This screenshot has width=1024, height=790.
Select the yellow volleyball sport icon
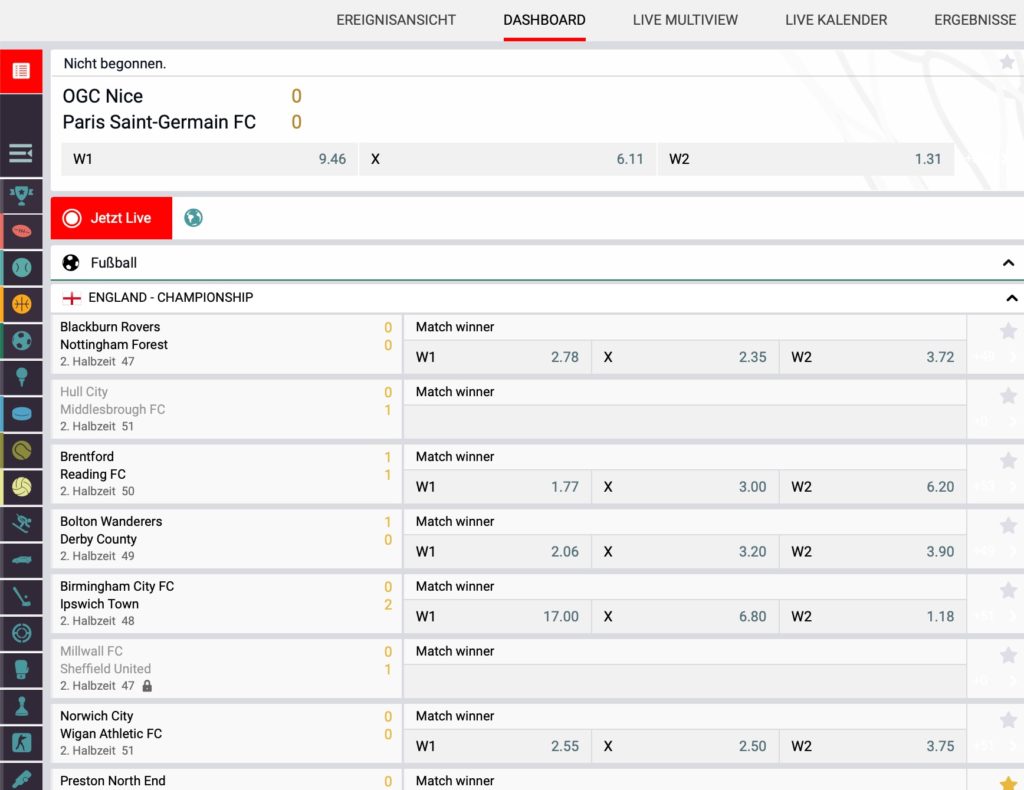[x=21, y=487]
